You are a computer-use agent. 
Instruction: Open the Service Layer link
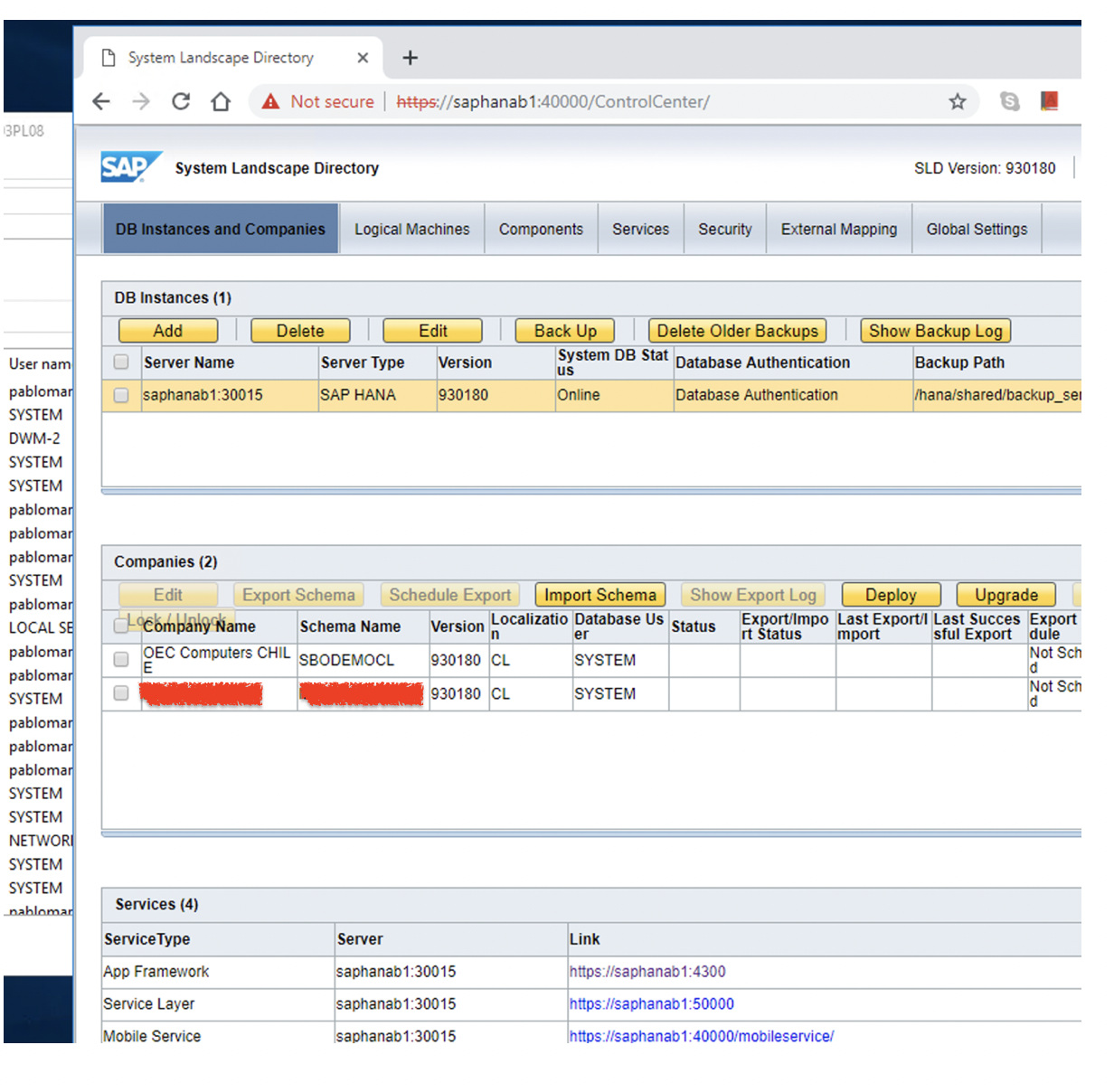[651, 1004]
